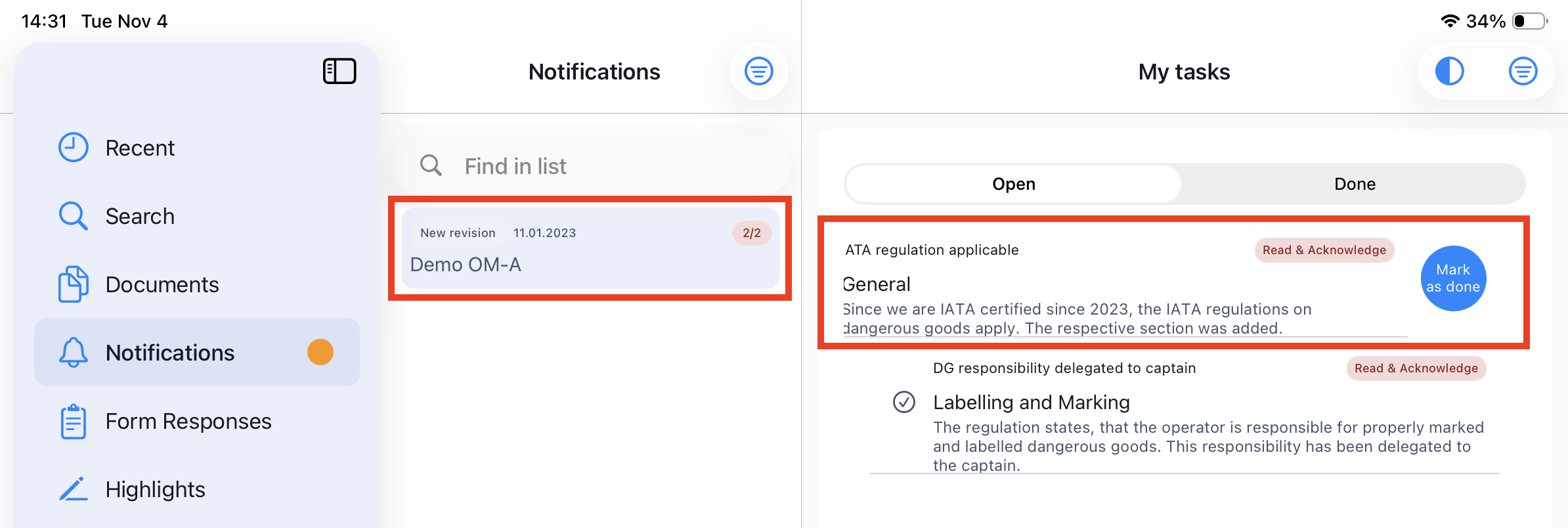The width and height of the screenshot is (1568, 528).
Task: Click the 2/2 counter badge on Demo OM-A
Action: 752,233
